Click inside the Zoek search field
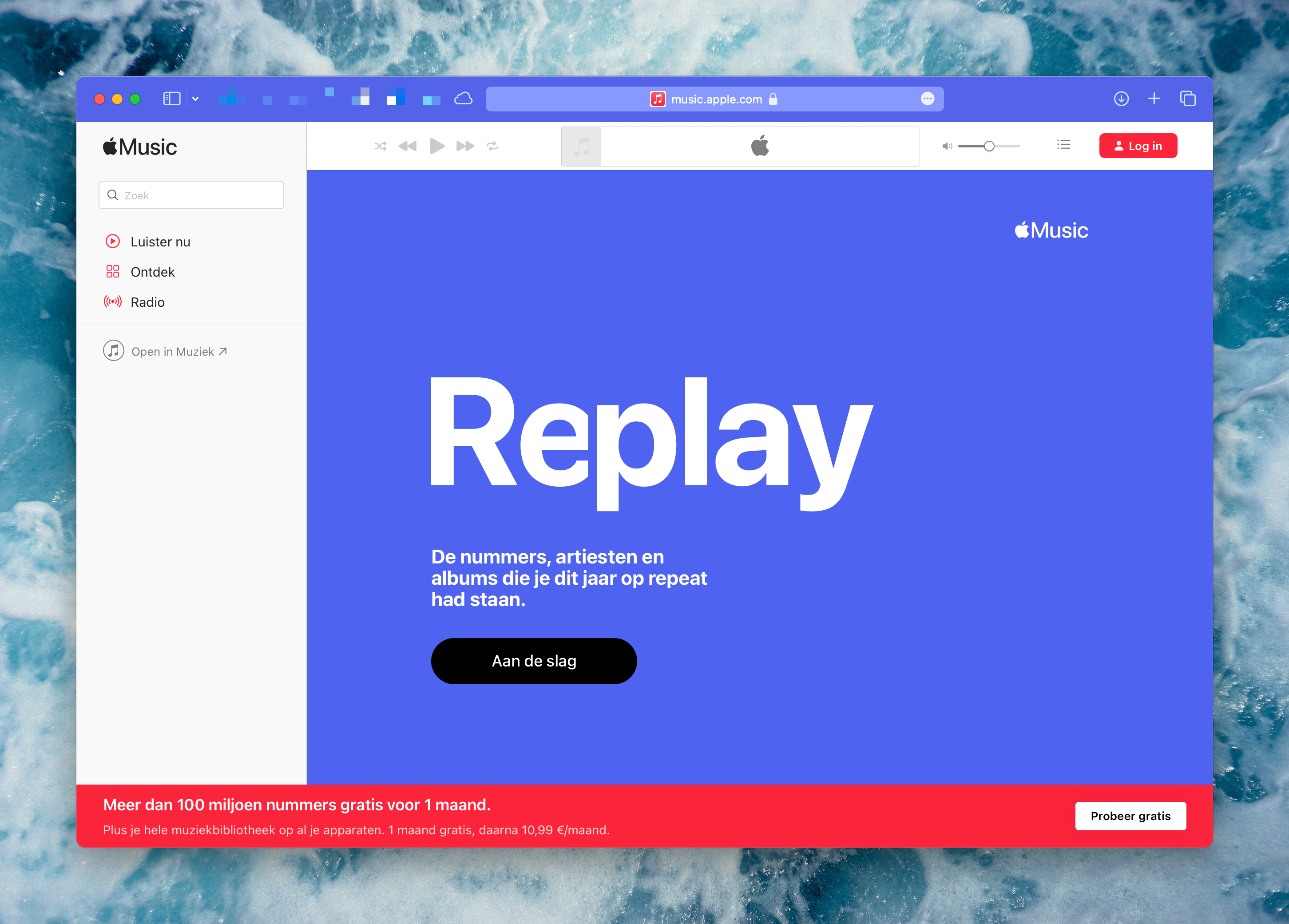 pos(191,195)
